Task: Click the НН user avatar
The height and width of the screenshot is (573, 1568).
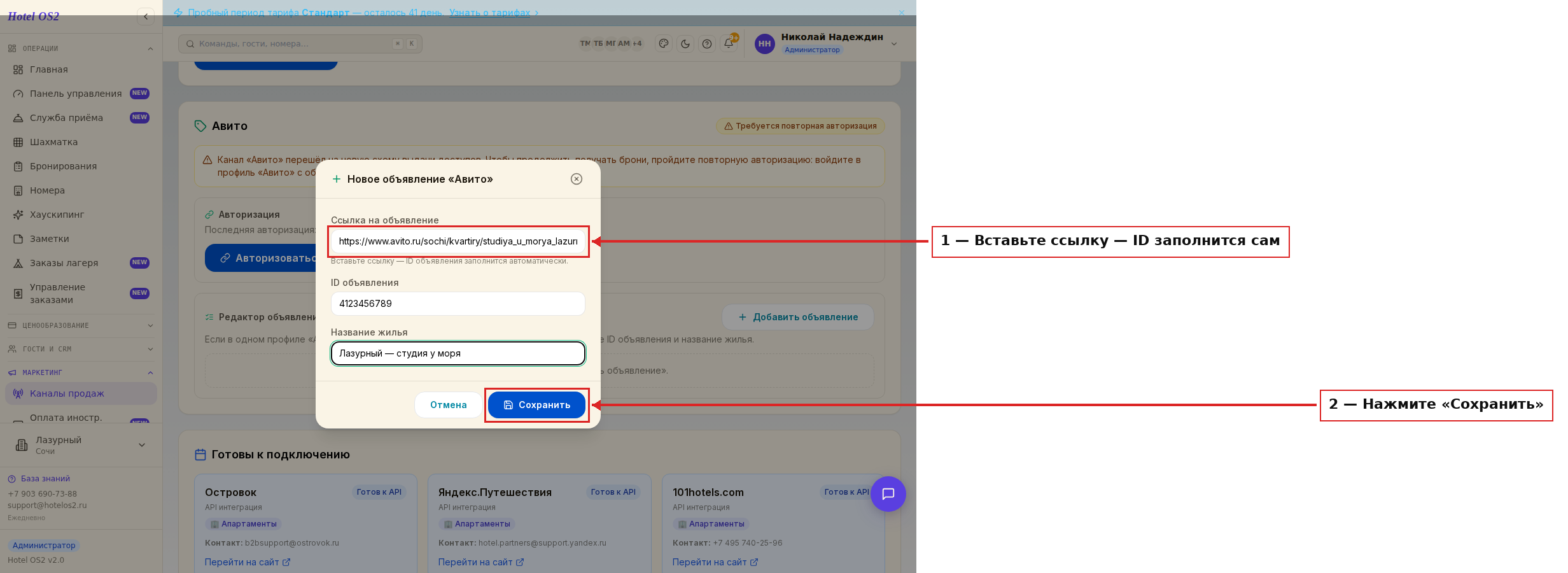Action: point(765,43)
